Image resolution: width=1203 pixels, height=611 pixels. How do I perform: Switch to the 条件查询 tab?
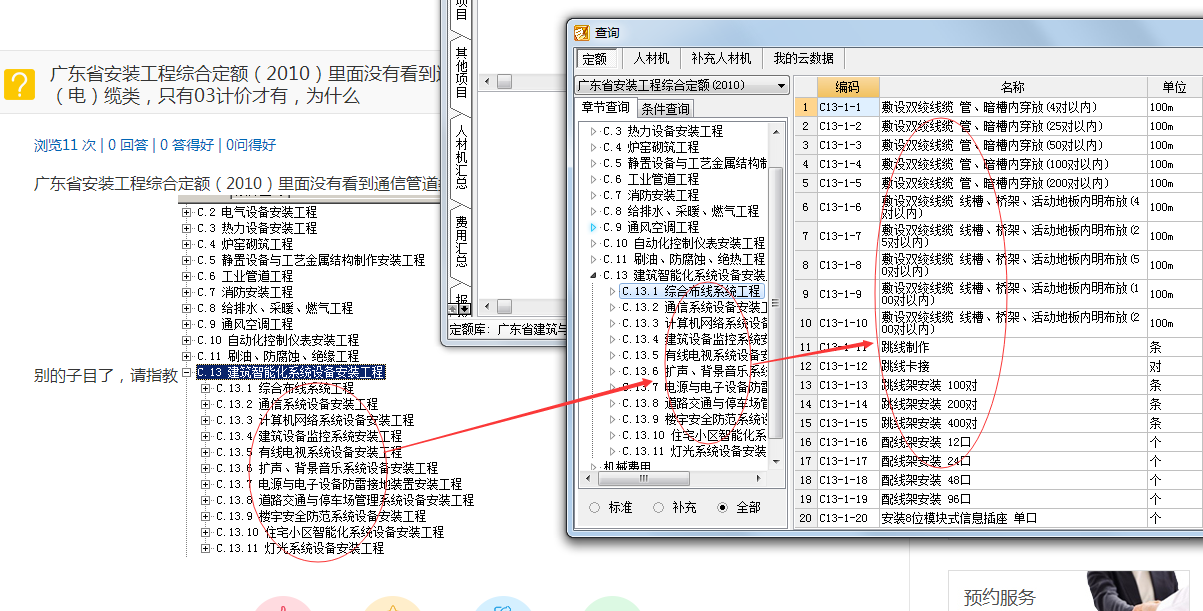pyautogui.click(x=665, y=108)
